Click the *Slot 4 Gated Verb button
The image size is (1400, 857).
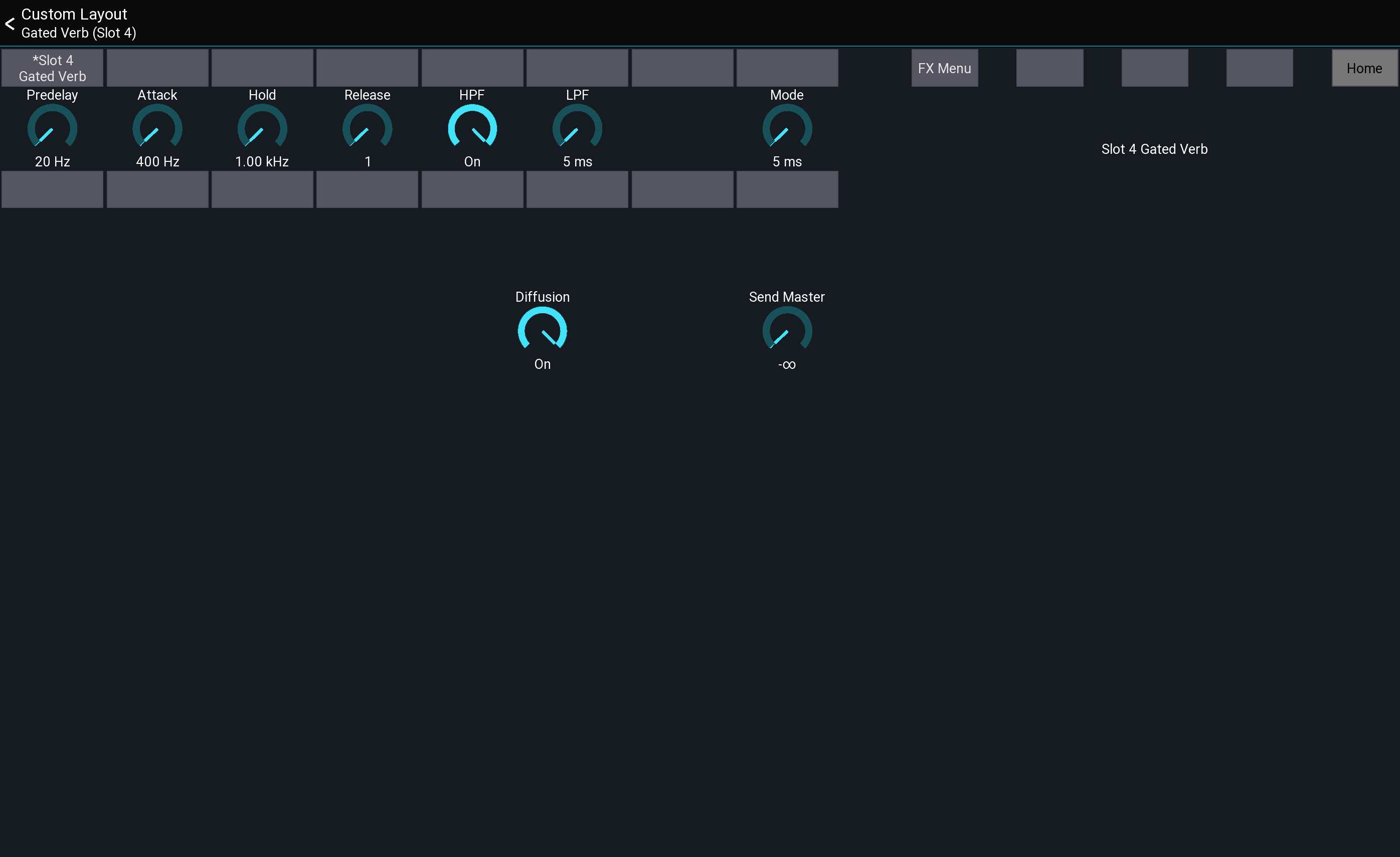coord(52,68)
